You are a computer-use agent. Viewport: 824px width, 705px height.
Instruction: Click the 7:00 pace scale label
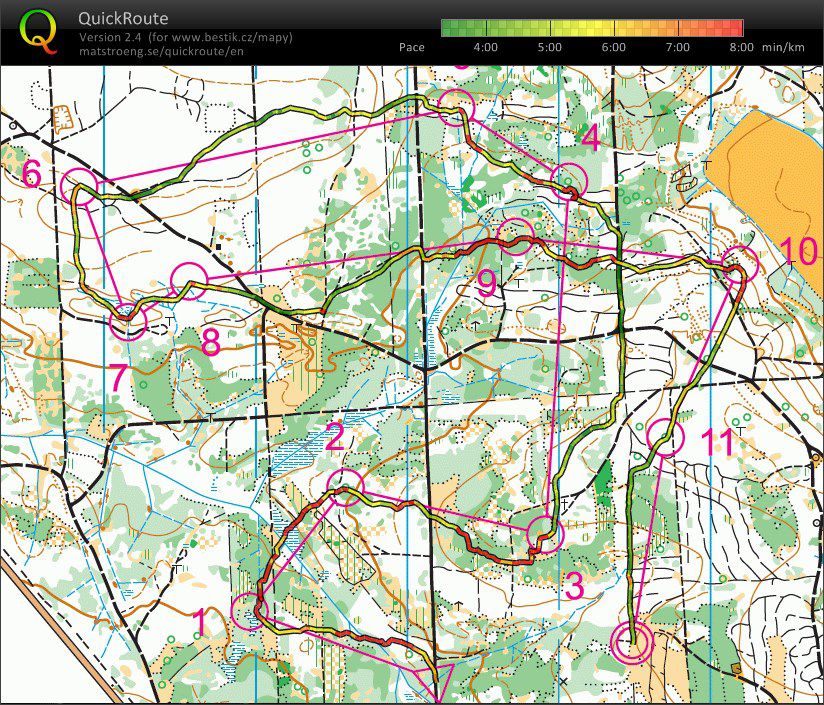(678, 47)
